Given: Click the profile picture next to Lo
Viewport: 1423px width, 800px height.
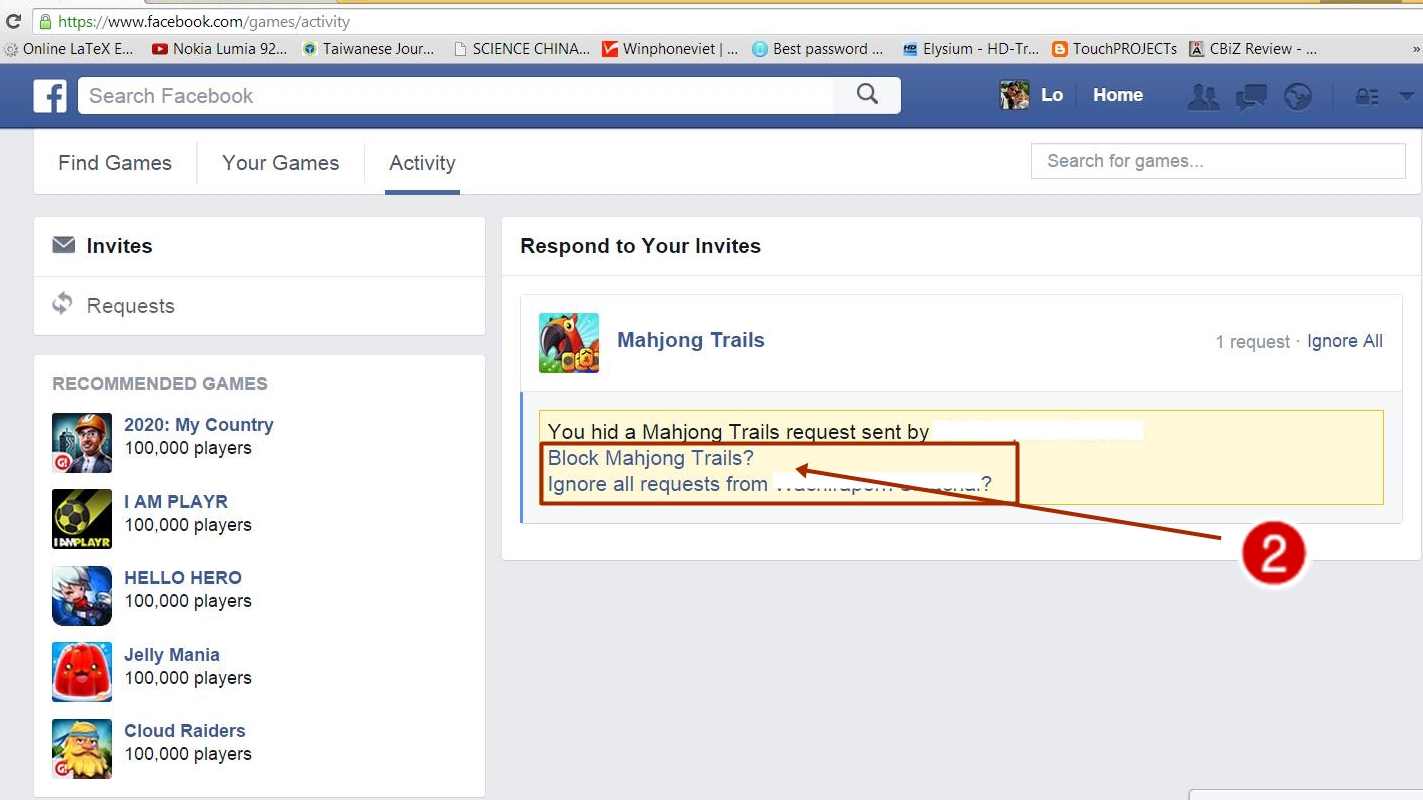Looking at the screenshot, I should (x=1014, y=95).
